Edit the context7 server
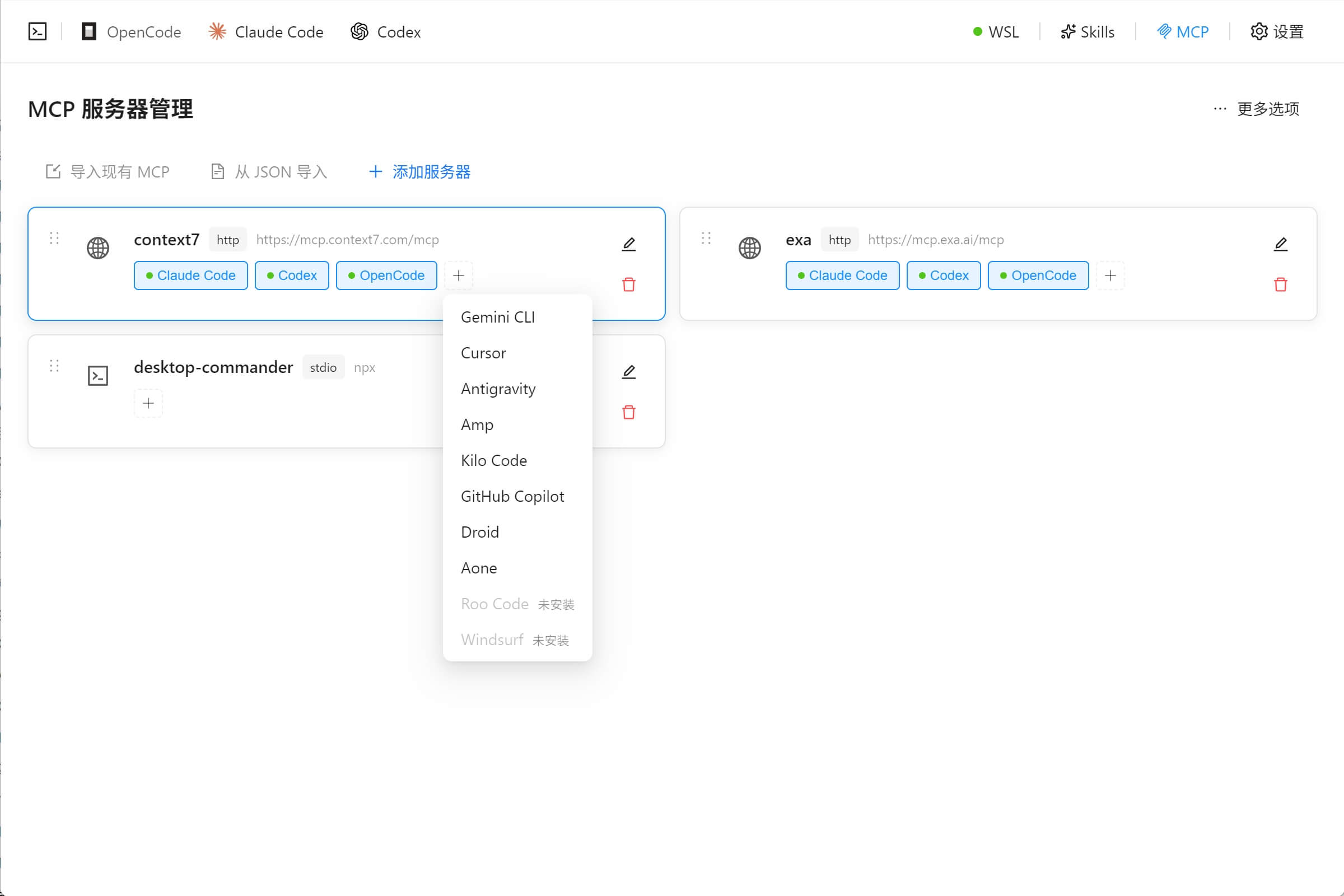This screenshot has width=1344, height=896. click(628, 244)
